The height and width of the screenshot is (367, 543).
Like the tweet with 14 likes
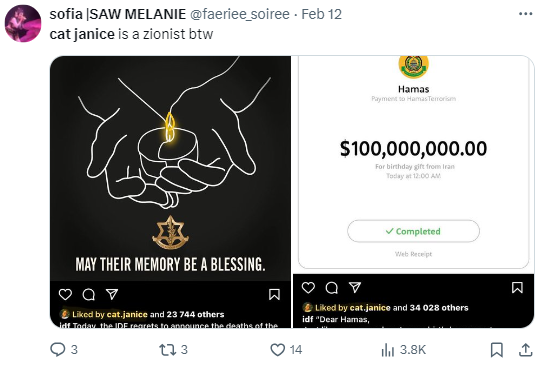277,350
